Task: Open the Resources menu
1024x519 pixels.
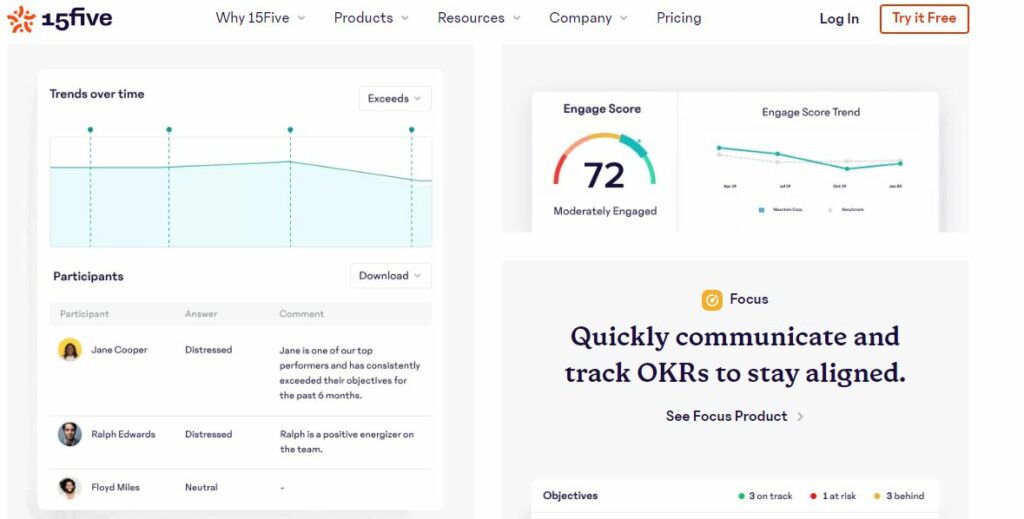Action: (479, 18)
